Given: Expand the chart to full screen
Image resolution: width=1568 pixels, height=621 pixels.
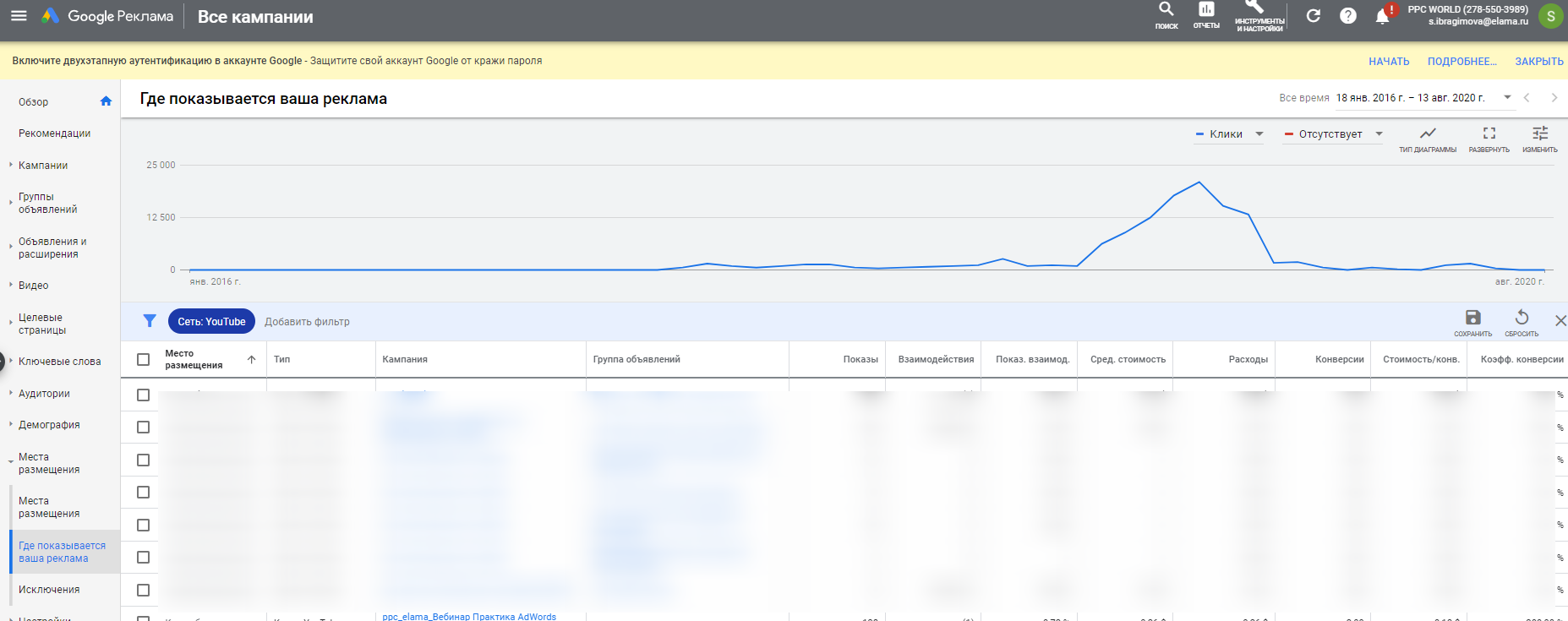Looking at the screenshot, I should (x=1489, y=134).
